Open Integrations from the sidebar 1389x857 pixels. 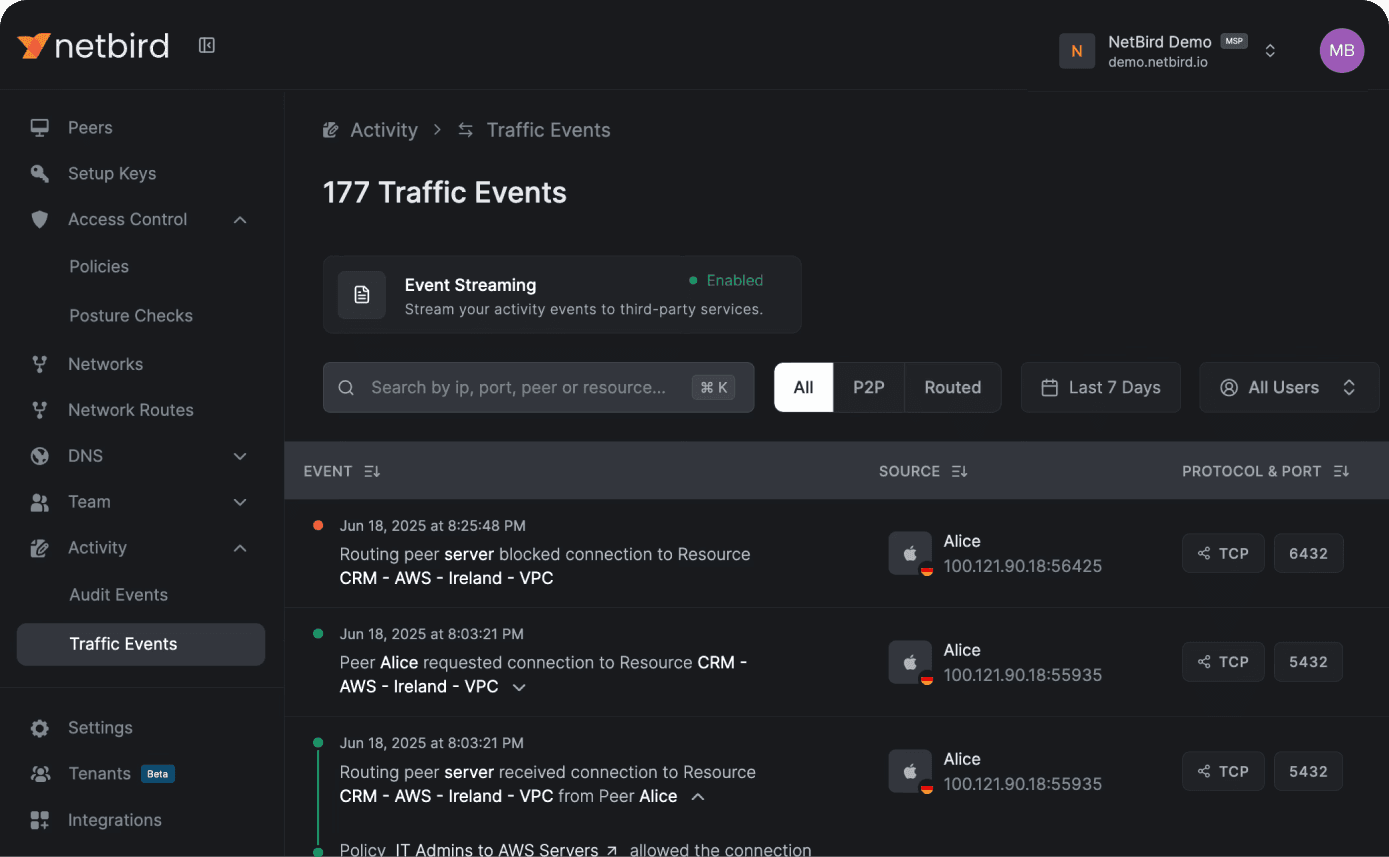pyautogui.click(x=115, y=820)
